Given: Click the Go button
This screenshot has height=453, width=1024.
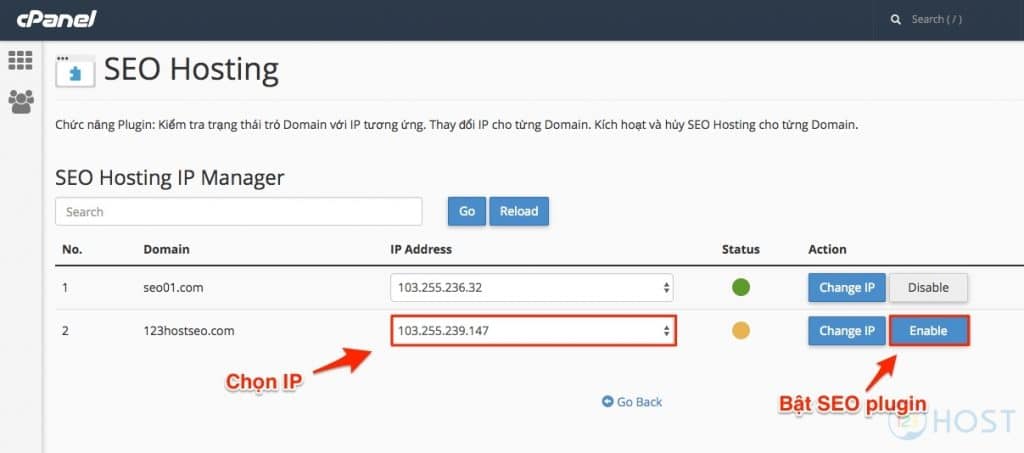Looking at the screenshot, I should (x=467, y=211).
